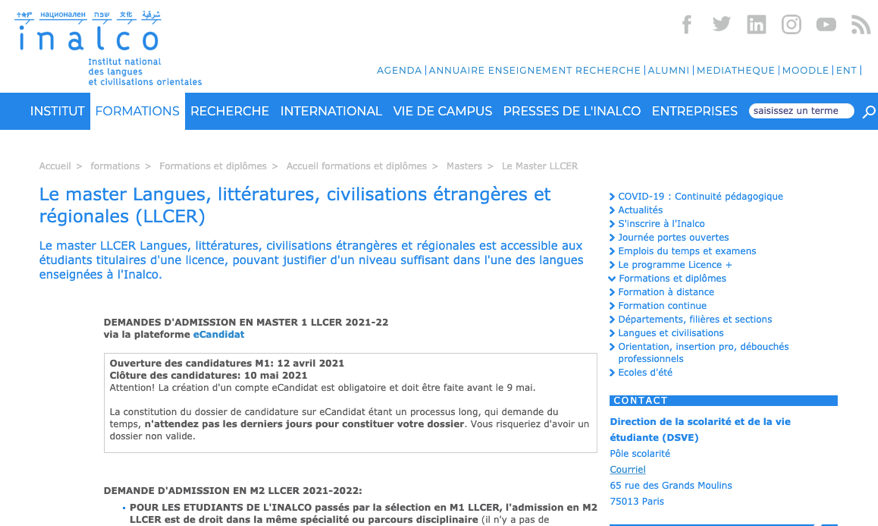Open the YouTube icon in header

point(826,25)
